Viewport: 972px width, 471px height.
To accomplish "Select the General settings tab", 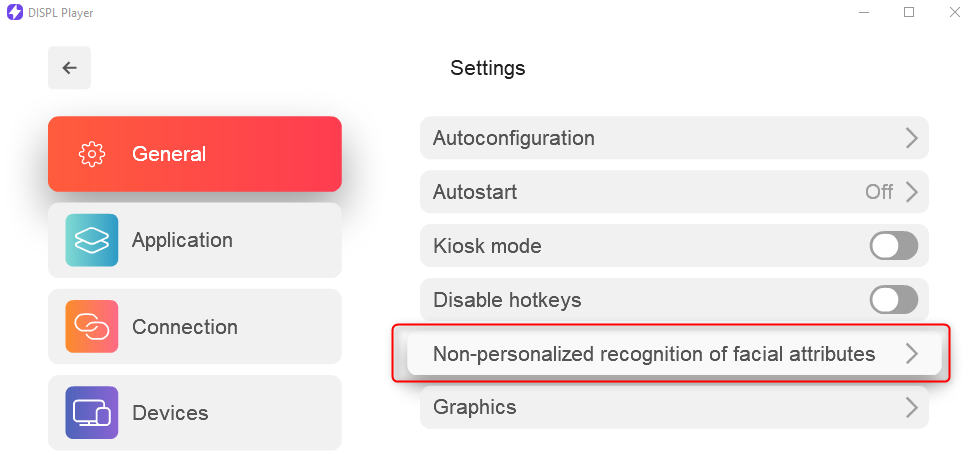I will [195, 154].
